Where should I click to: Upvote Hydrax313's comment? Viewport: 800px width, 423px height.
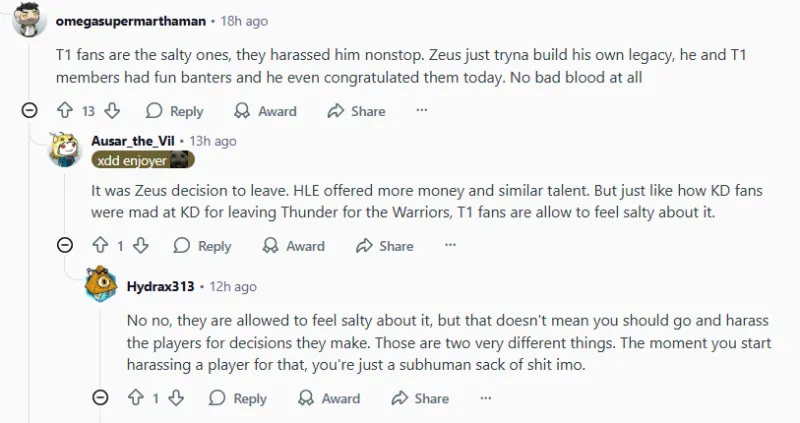coord(136,398)
